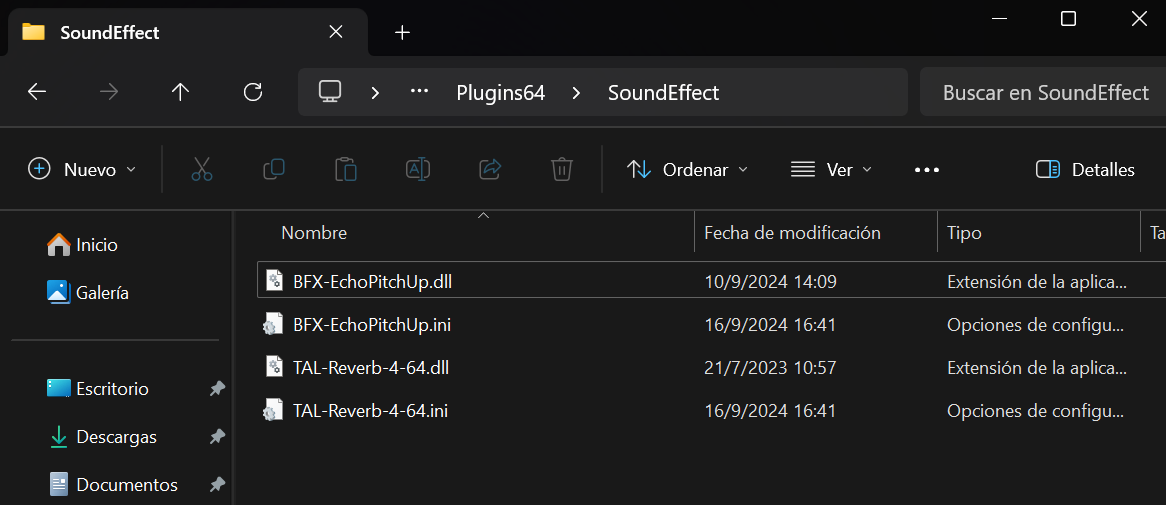The width and height of the screenshot is (1166, 505).
Task: Expand the chevron after Plugins64
Action: 576,93
